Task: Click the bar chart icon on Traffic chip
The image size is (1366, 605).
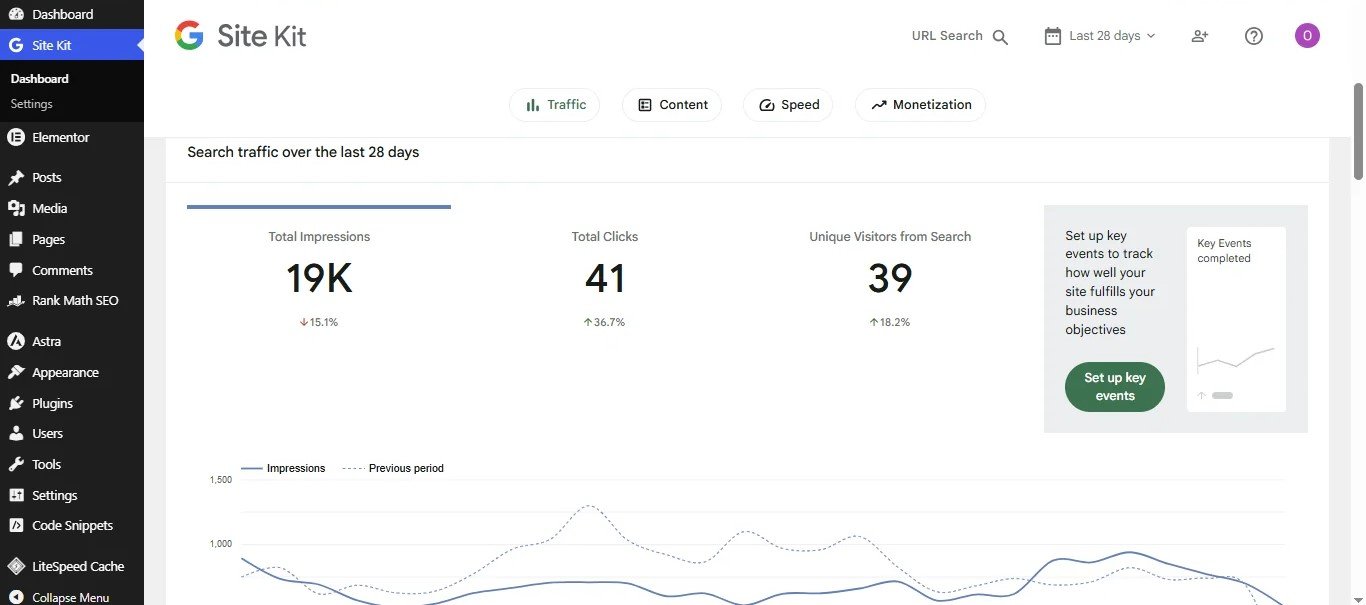Action: pos(533,105)
